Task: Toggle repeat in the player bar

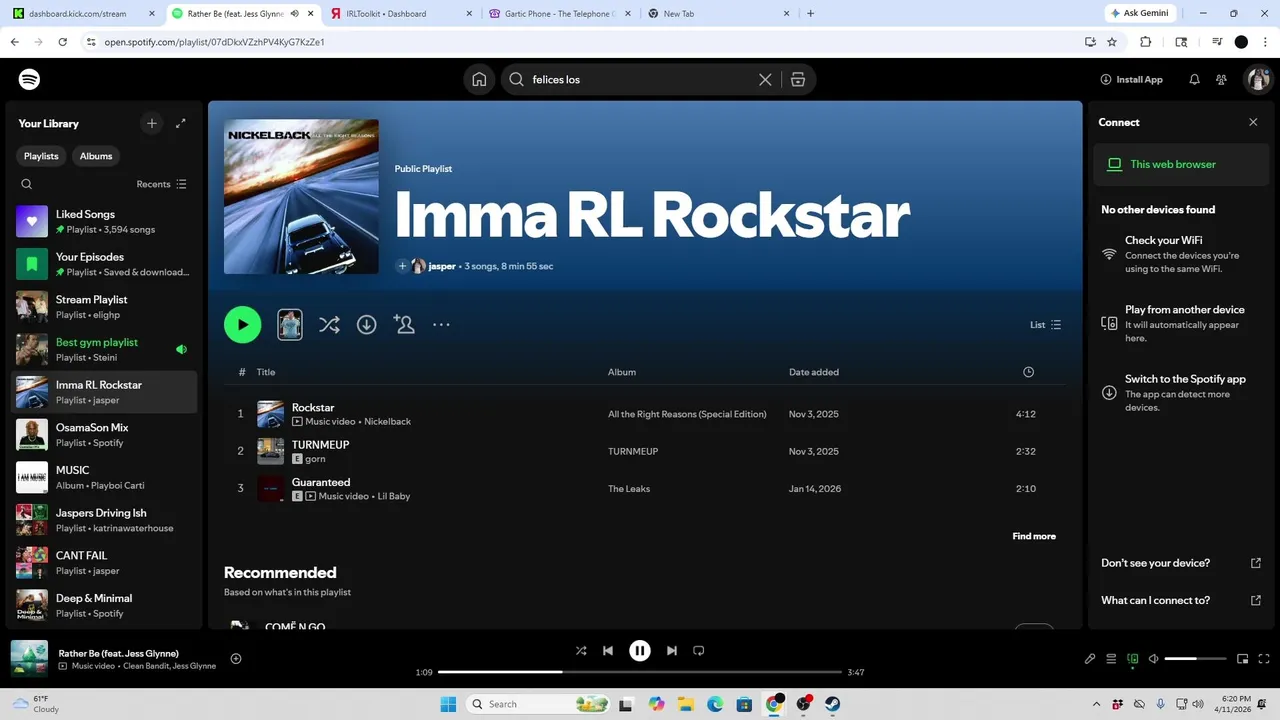Action: (699, 650)
